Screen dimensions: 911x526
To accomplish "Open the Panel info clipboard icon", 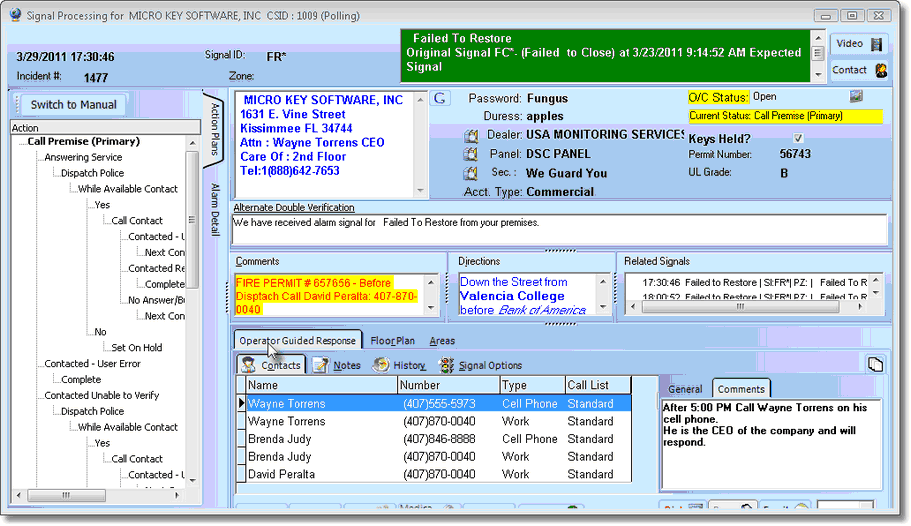I will point(471,155).
